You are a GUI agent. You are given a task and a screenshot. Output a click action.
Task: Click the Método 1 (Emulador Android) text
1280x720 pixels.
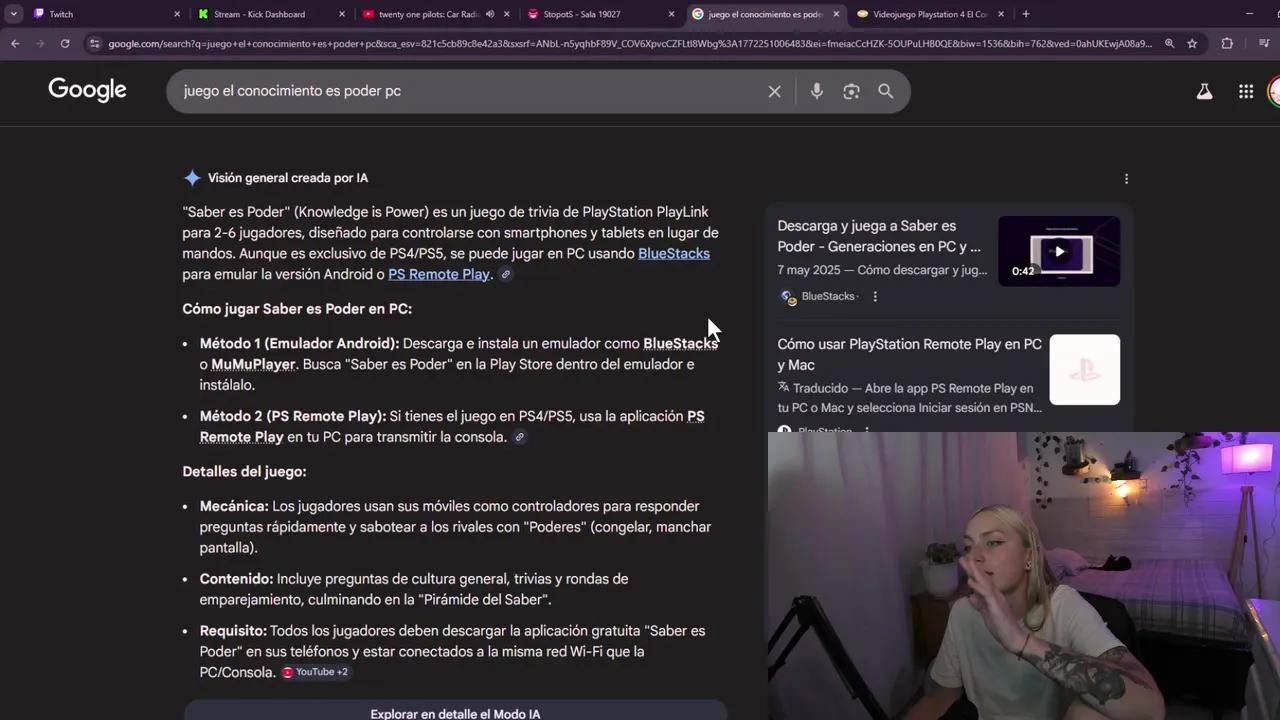[x=299, y=343]
